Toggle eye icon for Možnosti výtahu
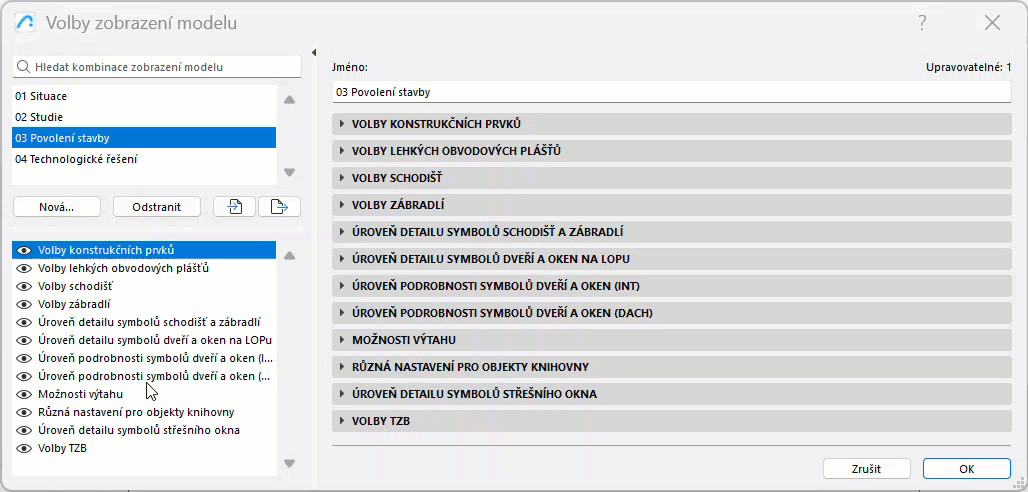The width and height of the screenshot is (1028, 492). click(25, 394)
